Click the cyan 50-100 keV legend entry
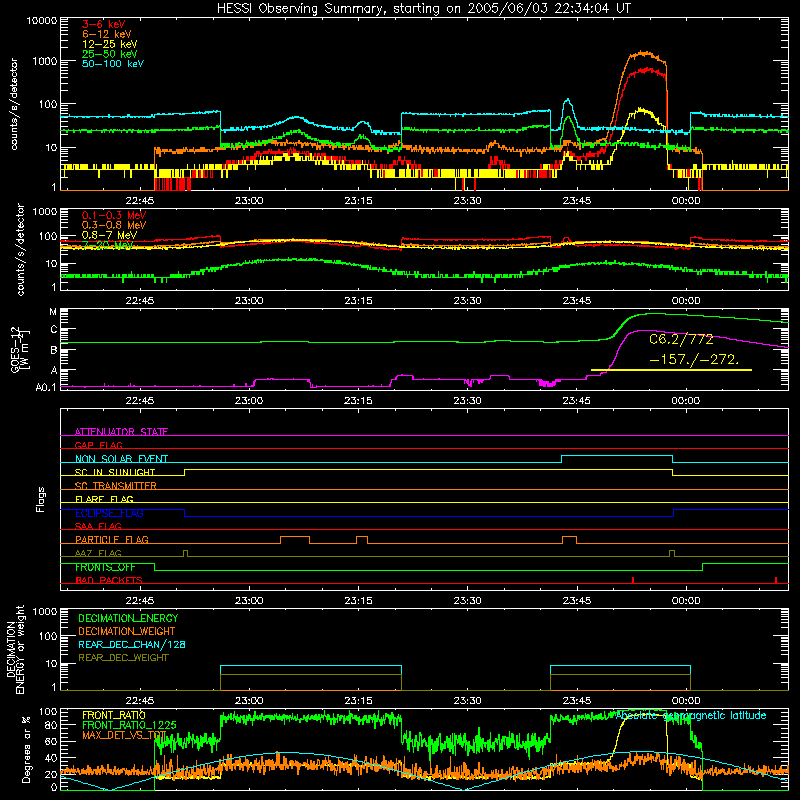The height and width of the screenshot is (800, 800). (113, 64)
